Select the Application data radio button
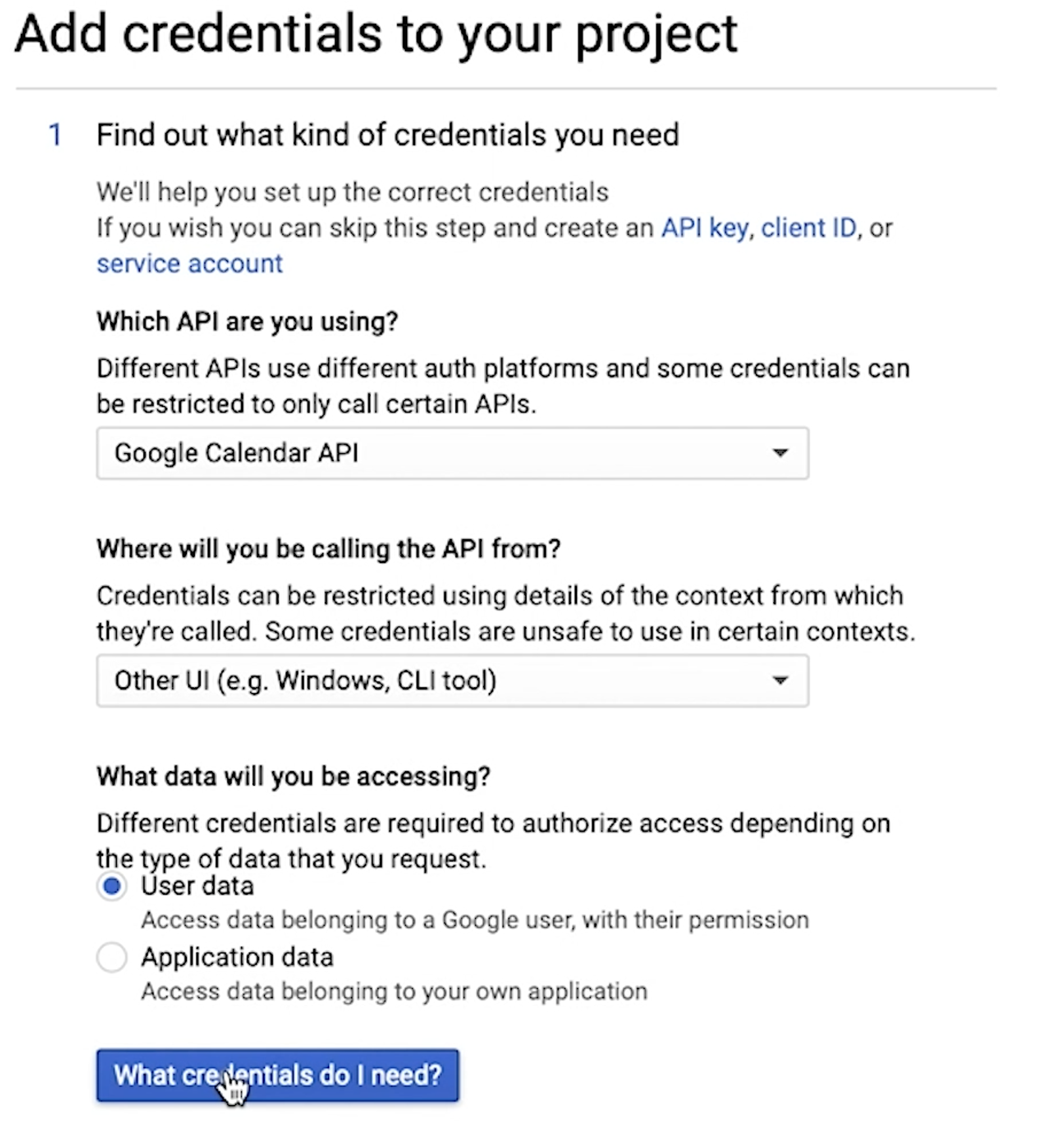Image resolution: width=1041 pixels, height=1148 pixels. coord(111,957)
